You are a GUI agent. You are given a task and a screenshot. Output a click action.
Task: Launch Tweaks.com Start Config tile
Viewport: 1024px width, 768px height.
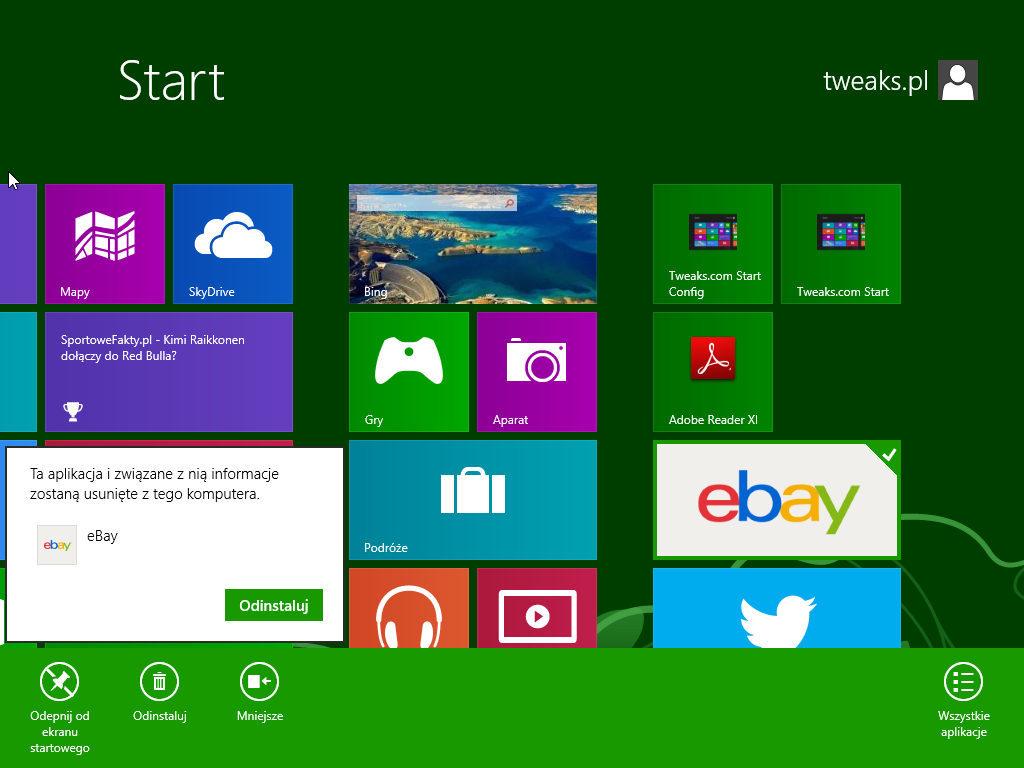712,244
